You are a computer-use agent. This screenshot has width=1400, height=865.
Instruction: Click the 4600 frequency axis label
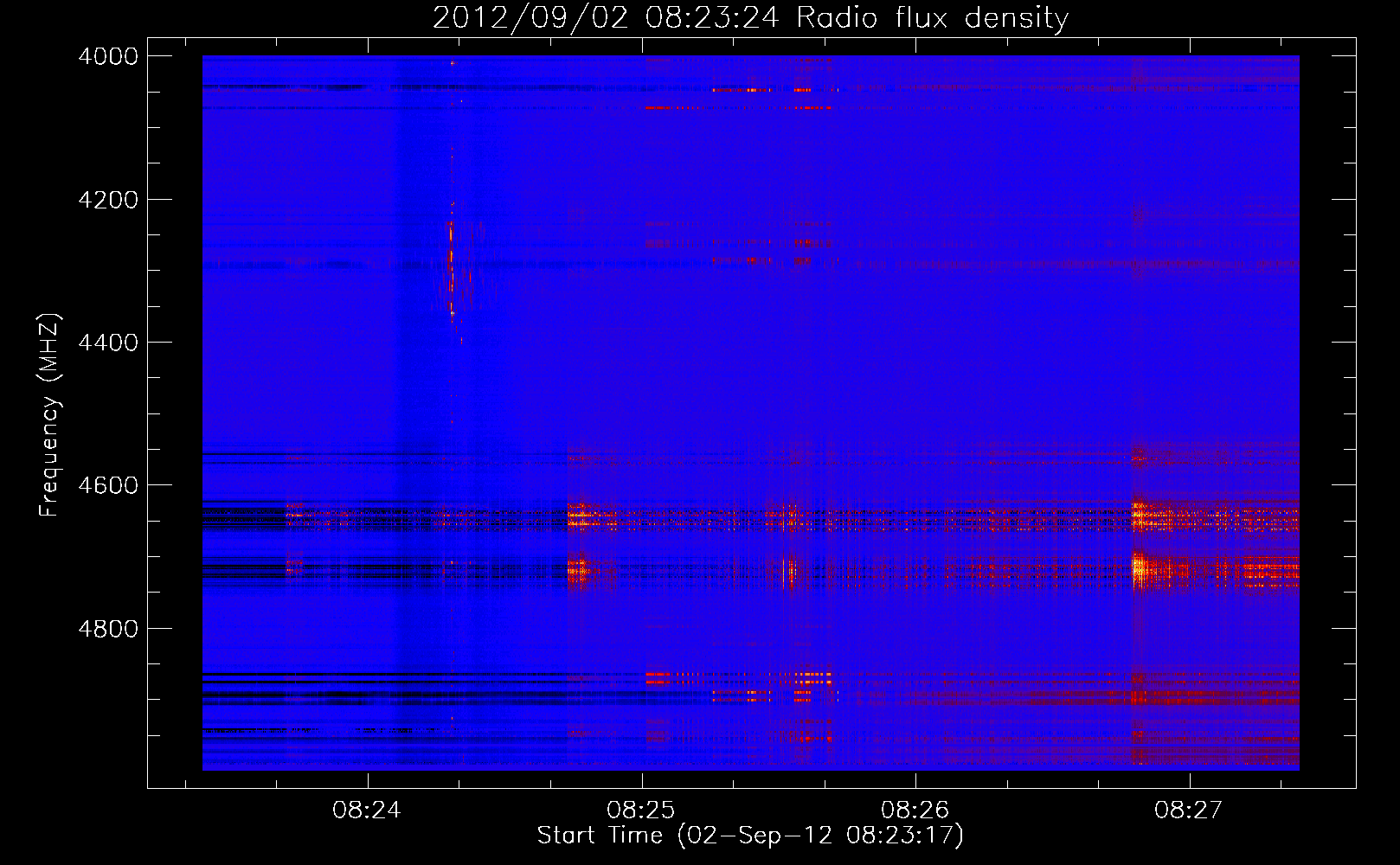[108, 485]
